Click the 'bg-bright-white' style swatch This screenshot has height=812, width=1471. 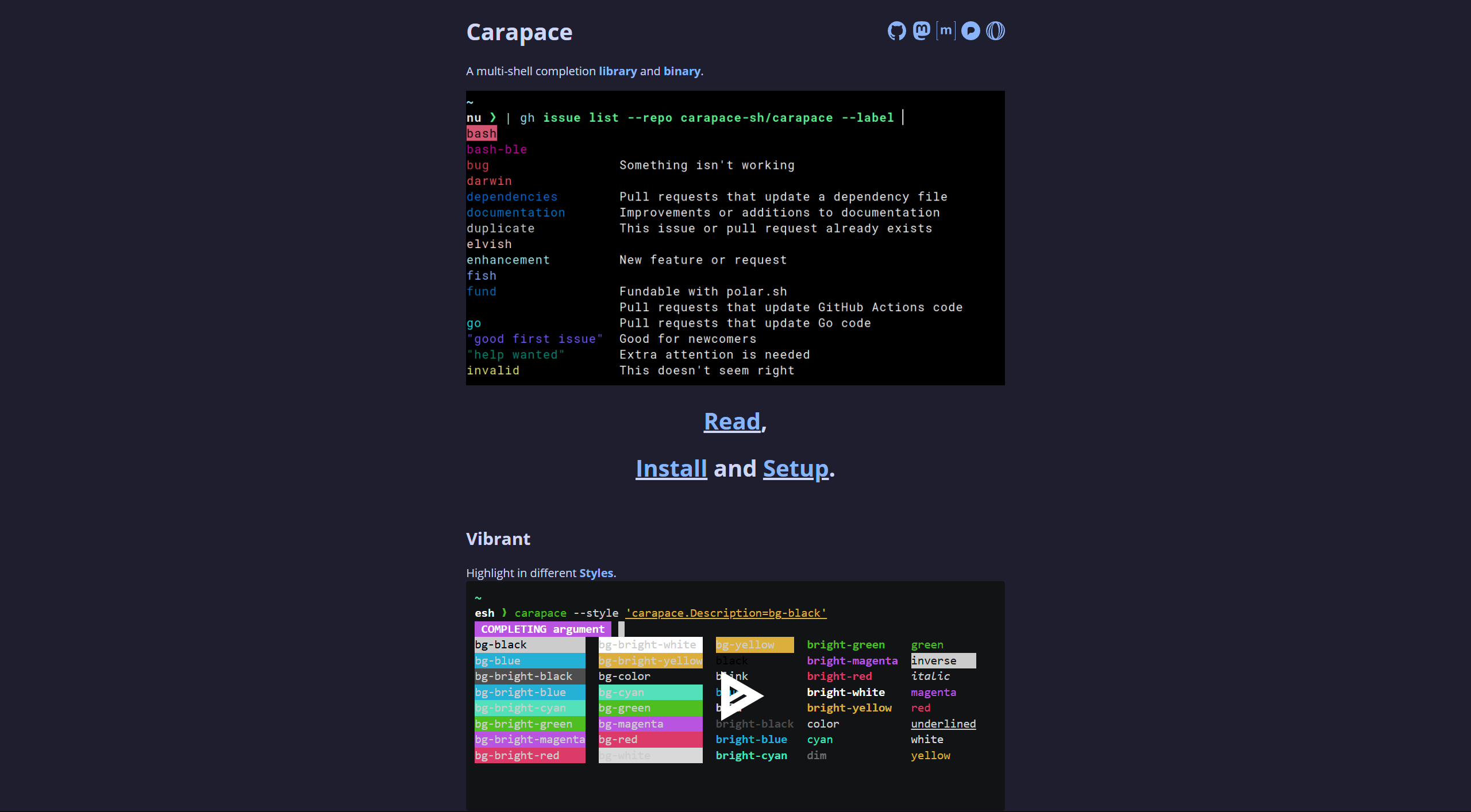tap(650, 645)
